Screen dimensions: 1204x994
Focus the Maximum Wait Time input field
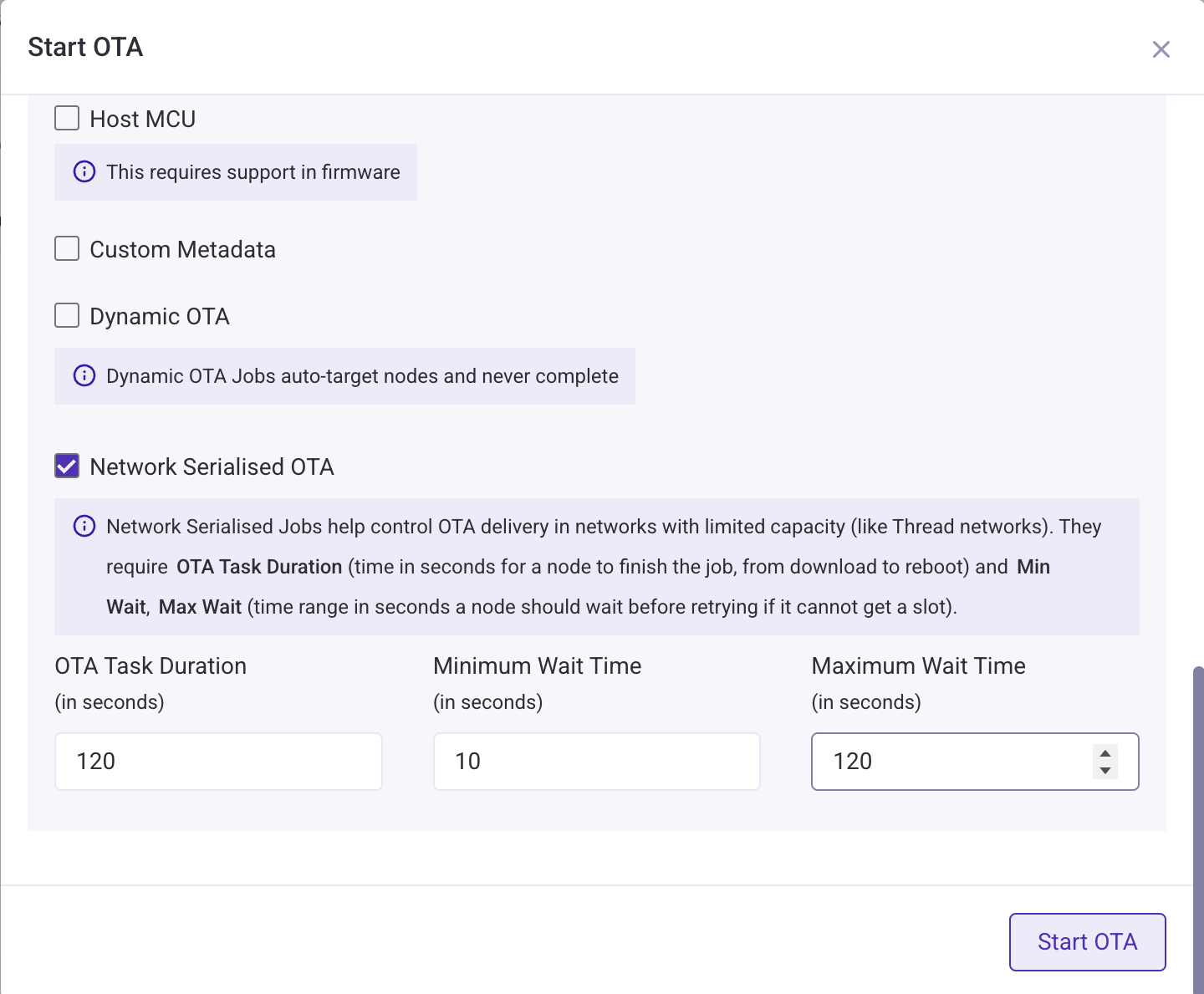(x=945, y=762)
